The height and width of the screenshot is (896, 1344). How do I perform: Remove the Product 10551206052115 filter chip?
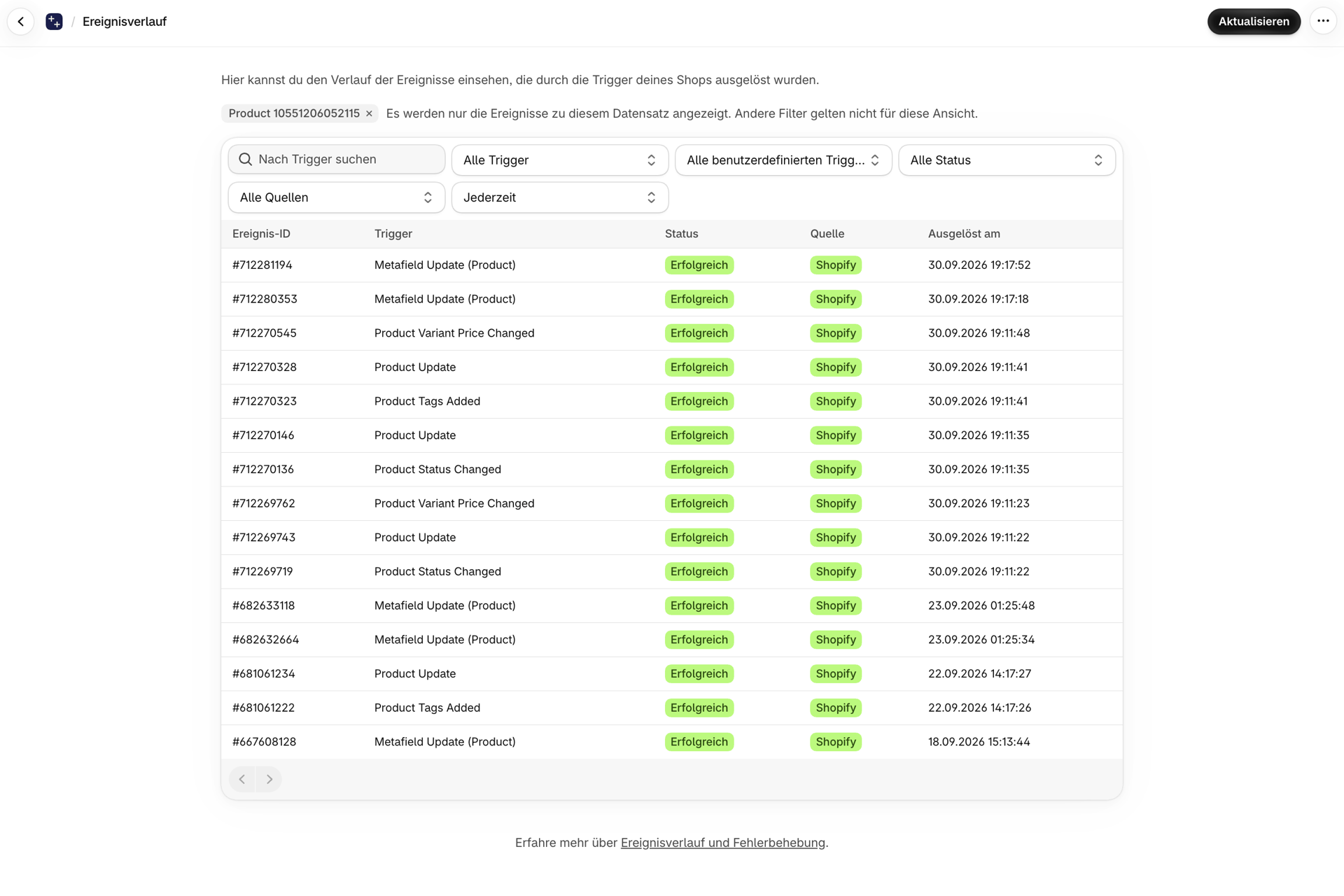pyautogui.click(x=369, y=113)
